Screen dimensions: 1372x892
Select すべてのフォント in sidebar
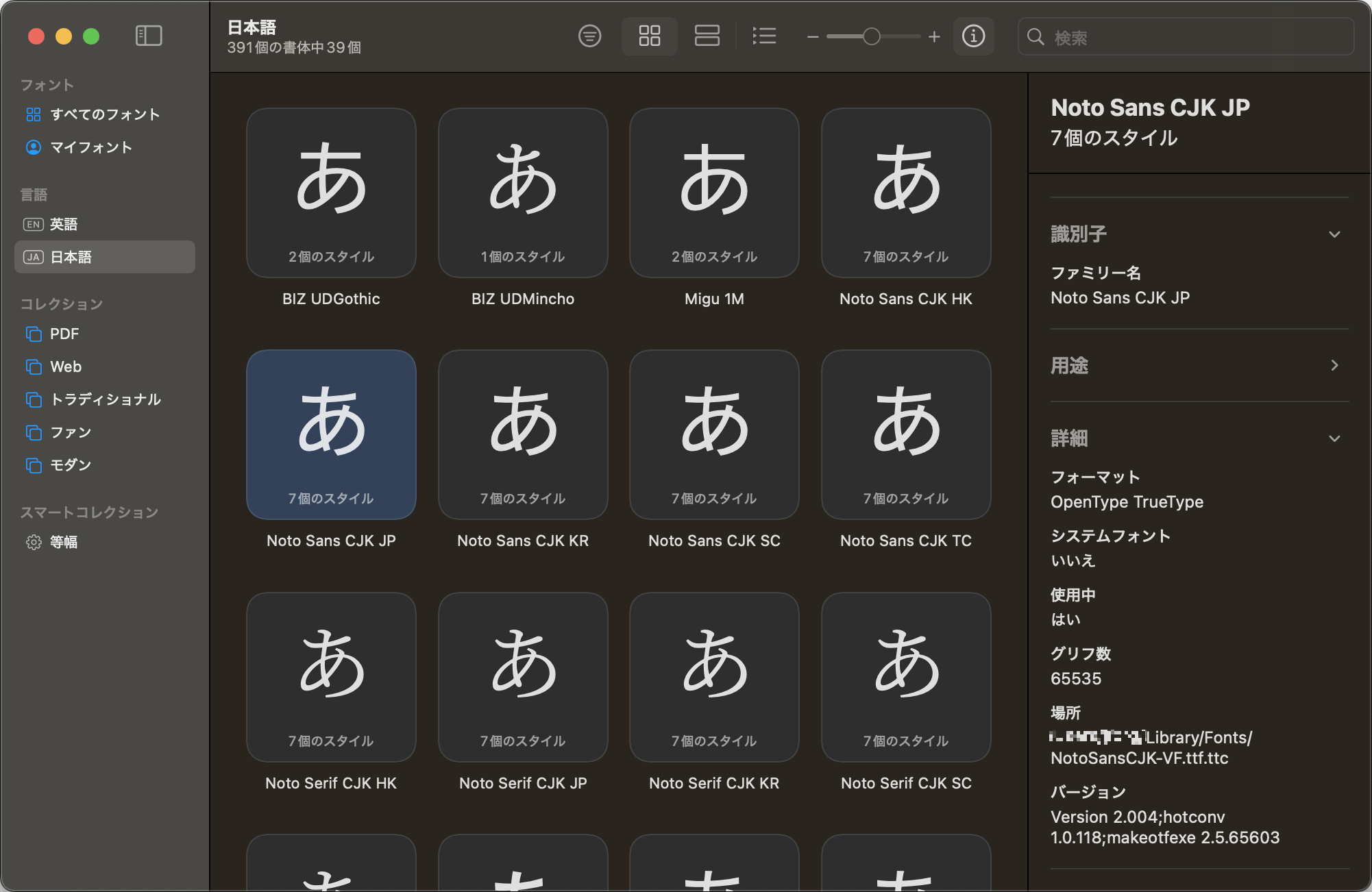[x=104, y=114]
